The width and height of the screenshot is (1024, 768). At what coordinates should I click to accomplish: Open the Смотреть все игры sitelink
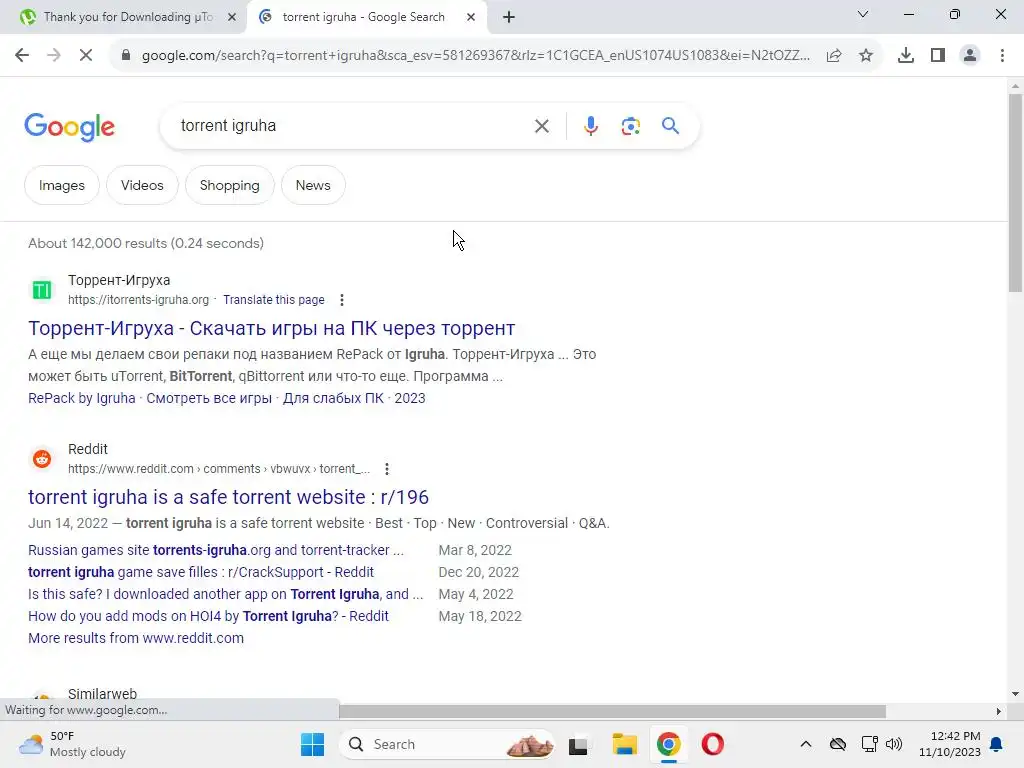click(209, 398)
